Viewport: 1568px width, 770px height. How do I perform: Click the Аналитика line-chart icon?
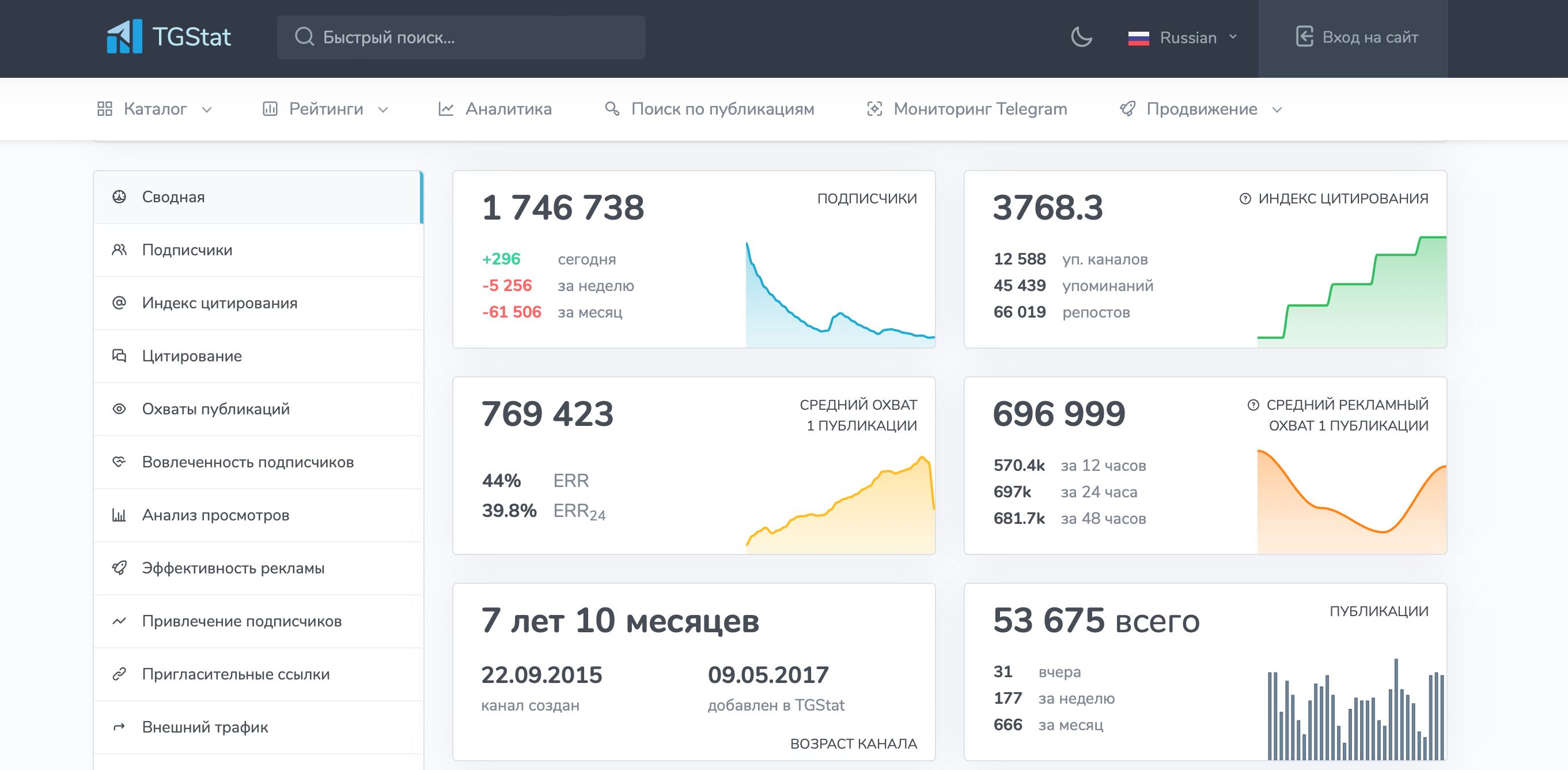[446, 109]
